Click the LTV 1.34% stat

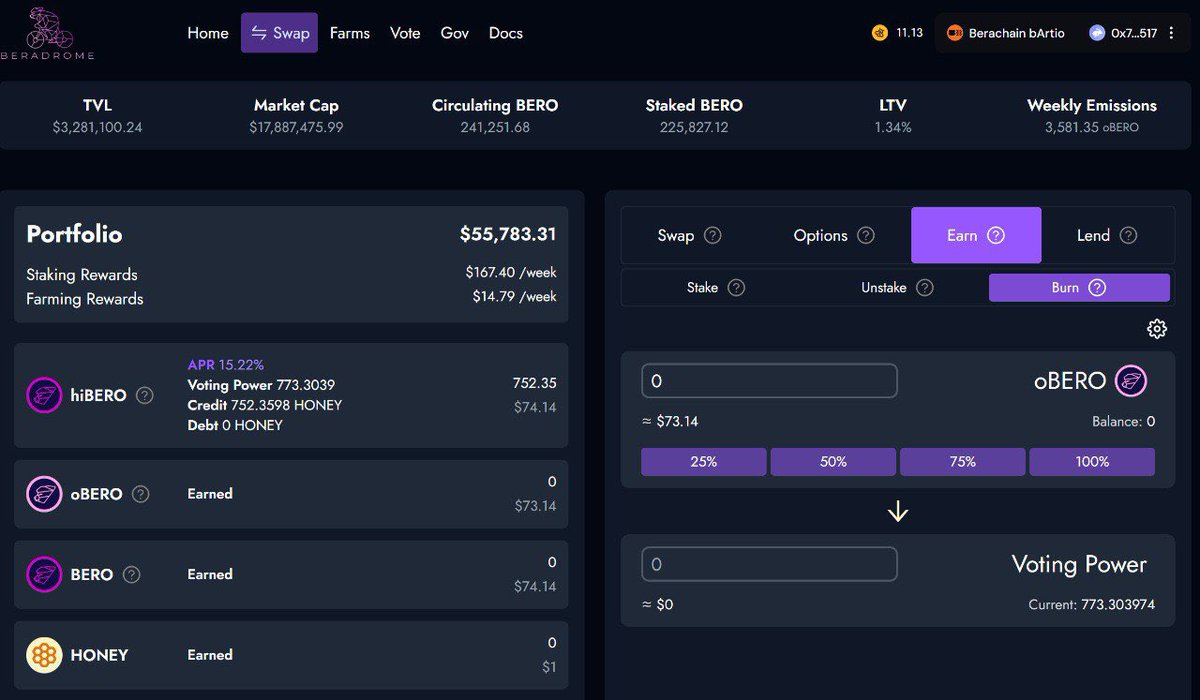[x=893, y=116]
